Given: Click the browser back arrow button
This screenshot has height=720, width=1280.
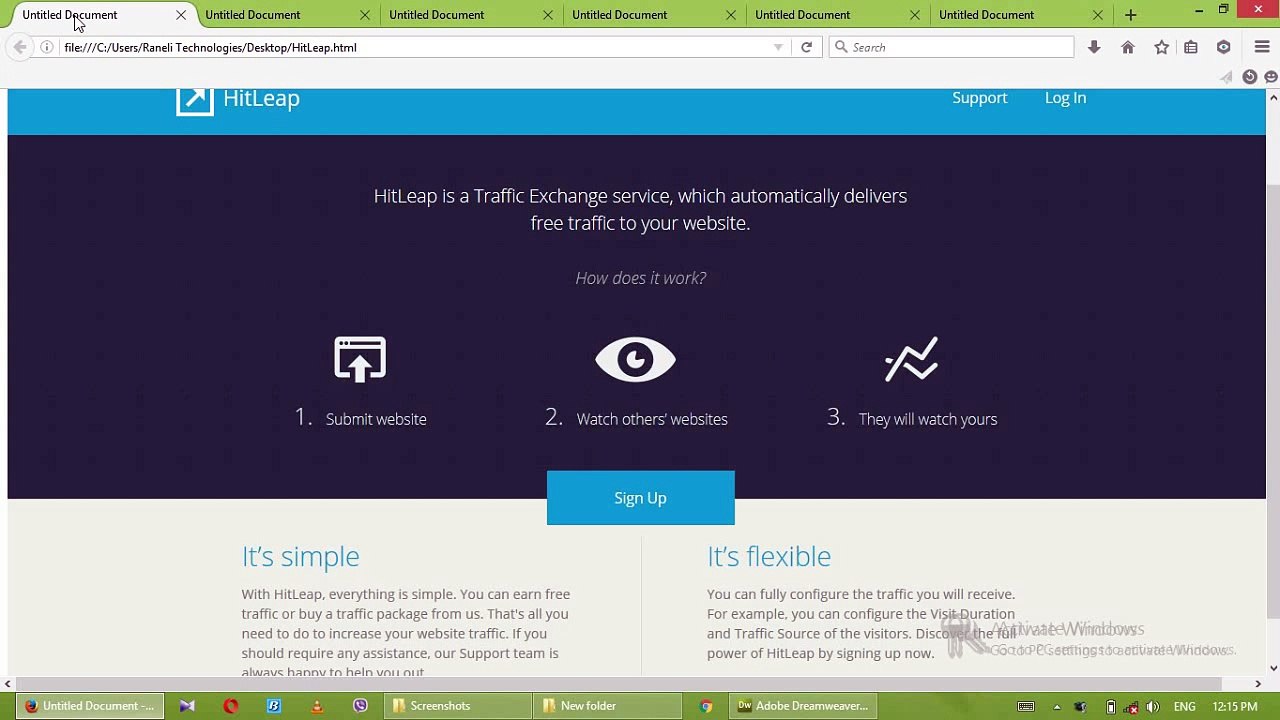Looking at the screenshot, I should tap(20, 47).
